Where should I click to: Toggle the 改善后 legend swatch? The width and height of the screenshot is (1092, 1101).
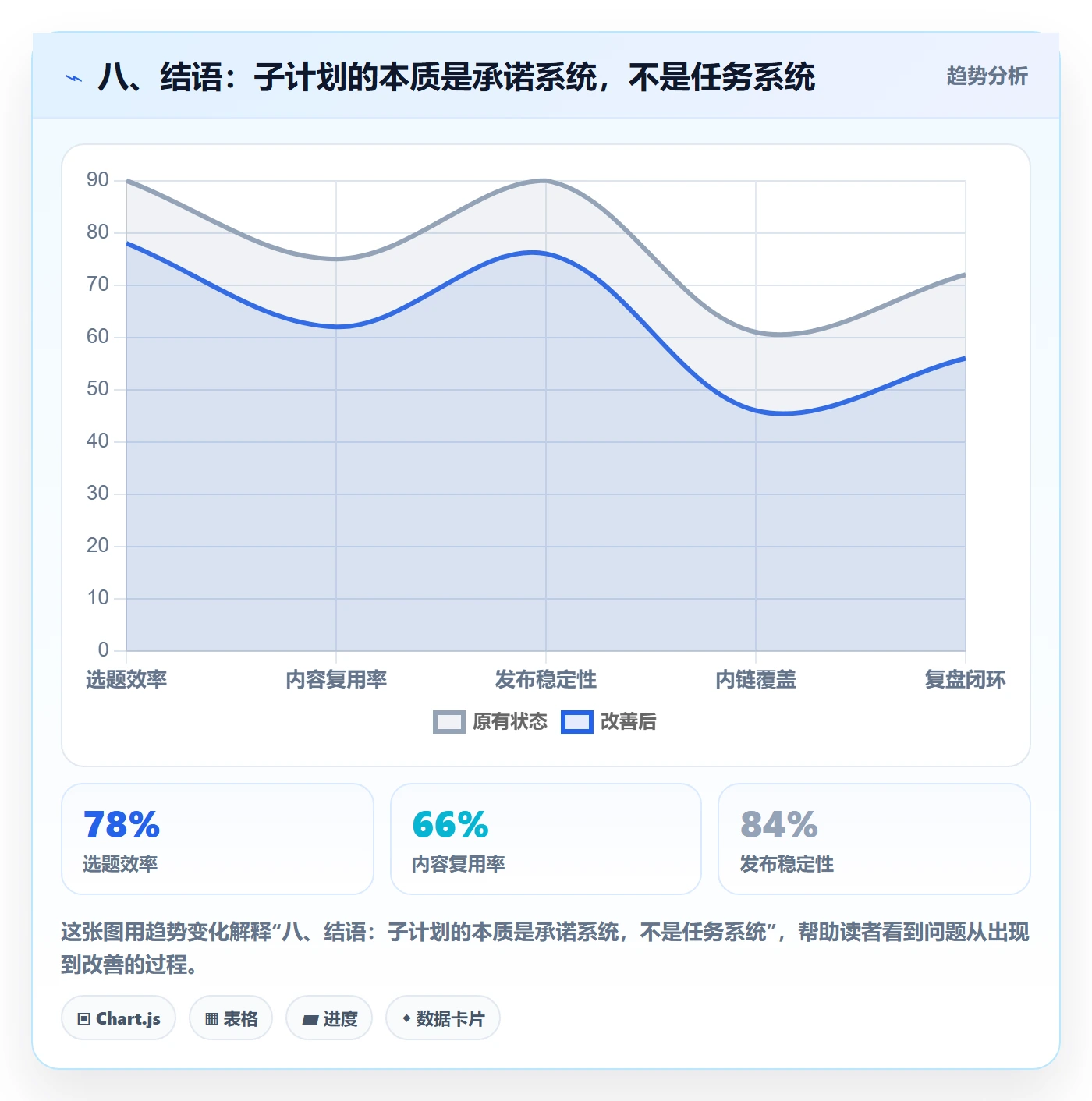point(577,722)
